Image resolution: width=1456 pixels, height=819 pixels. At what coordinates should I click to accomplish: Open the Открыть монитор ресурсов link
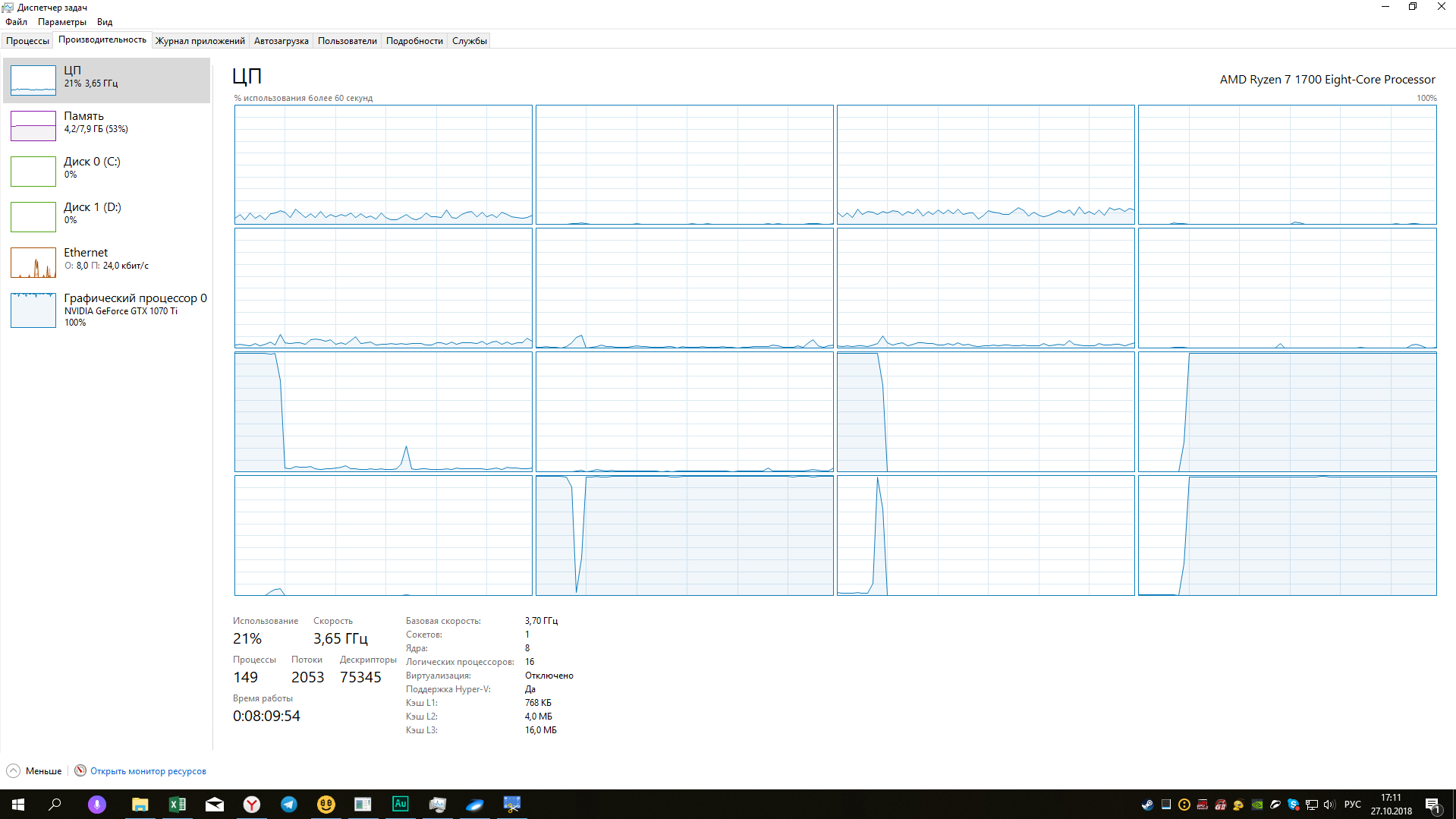click(x=148, y=771)
